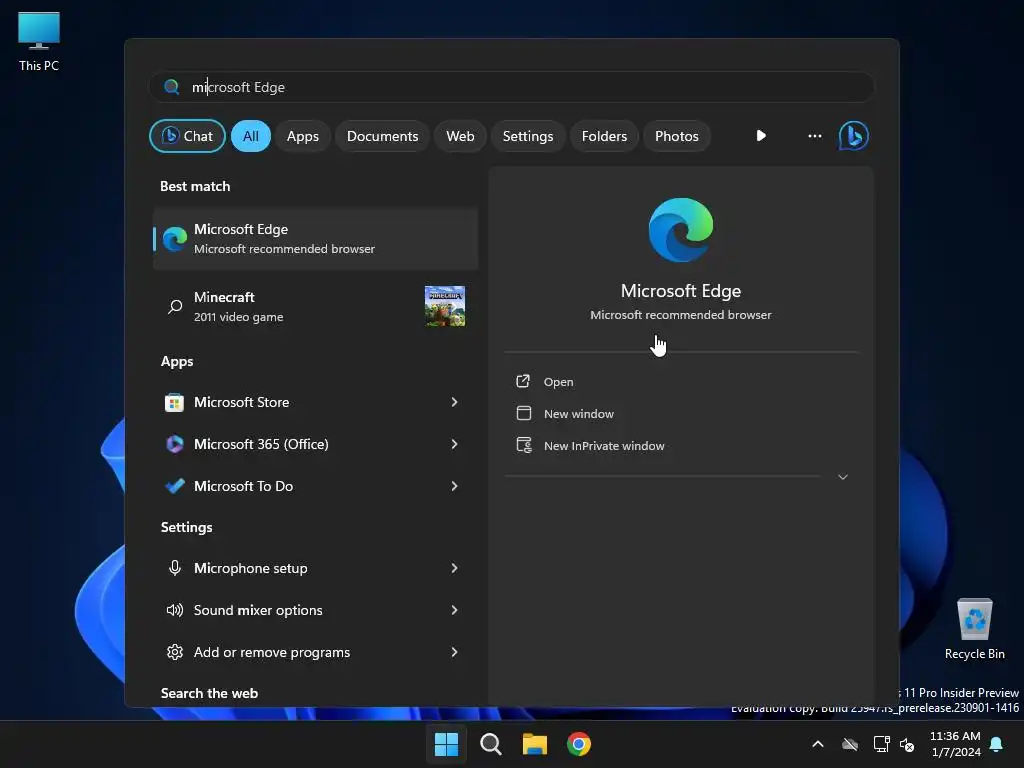Click the large Edge logo in details pane

tap(680, 230)
